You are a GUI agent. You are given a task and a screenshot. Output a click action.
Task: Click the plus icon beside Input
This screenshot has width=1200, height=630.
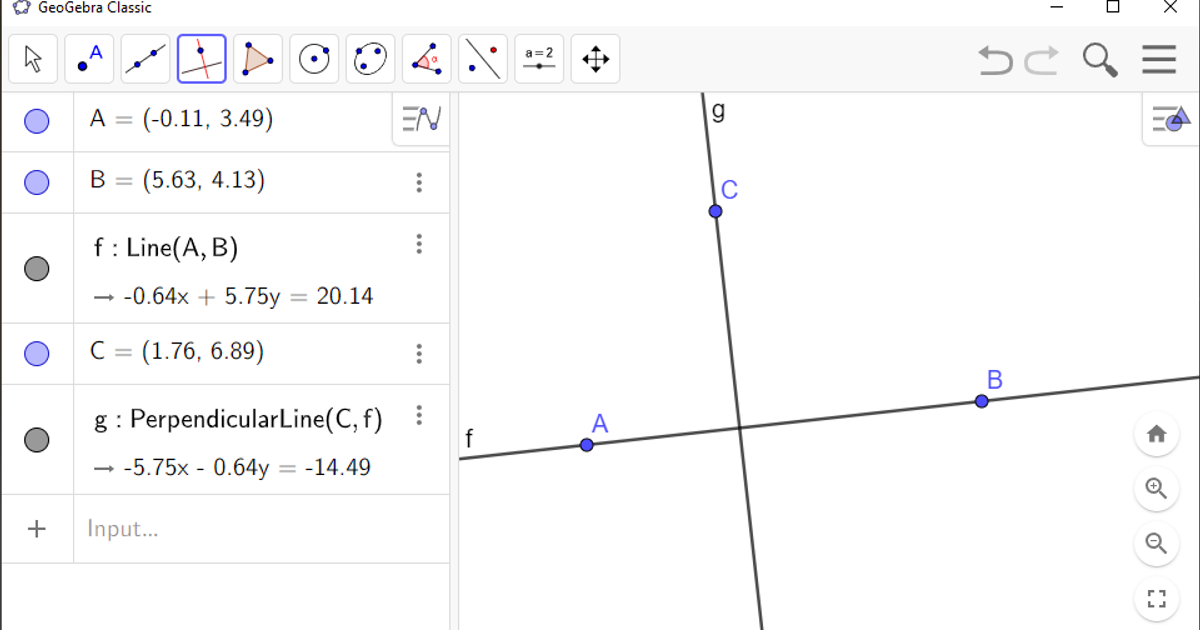pos(37,529)
